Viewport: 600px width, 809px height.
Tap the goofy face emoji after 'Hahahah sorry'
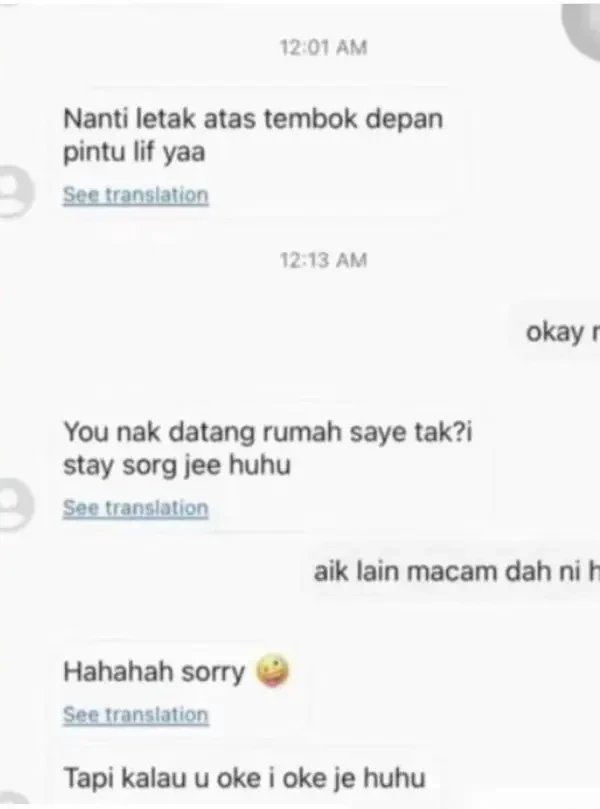point(273,671)
